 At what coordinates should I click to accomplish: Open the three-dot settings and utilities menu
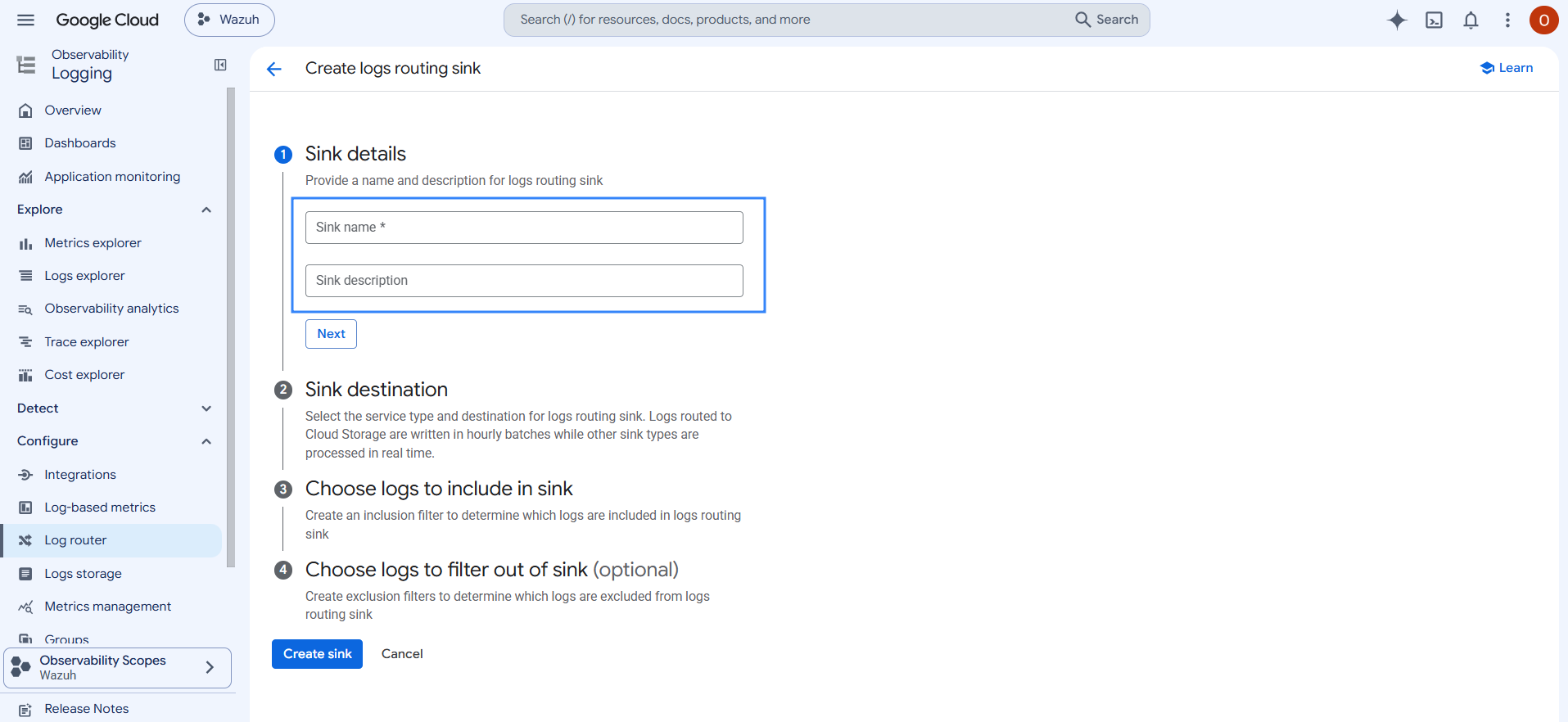(x=1507, y=20)
